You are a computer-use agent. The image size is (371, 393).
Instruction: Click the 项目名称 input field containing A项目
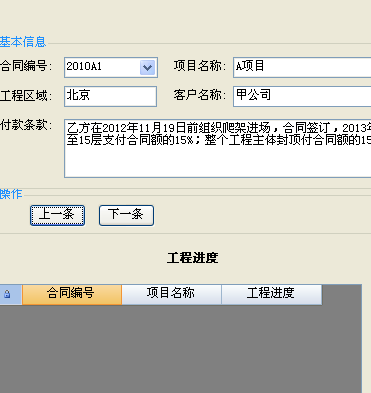302,67
